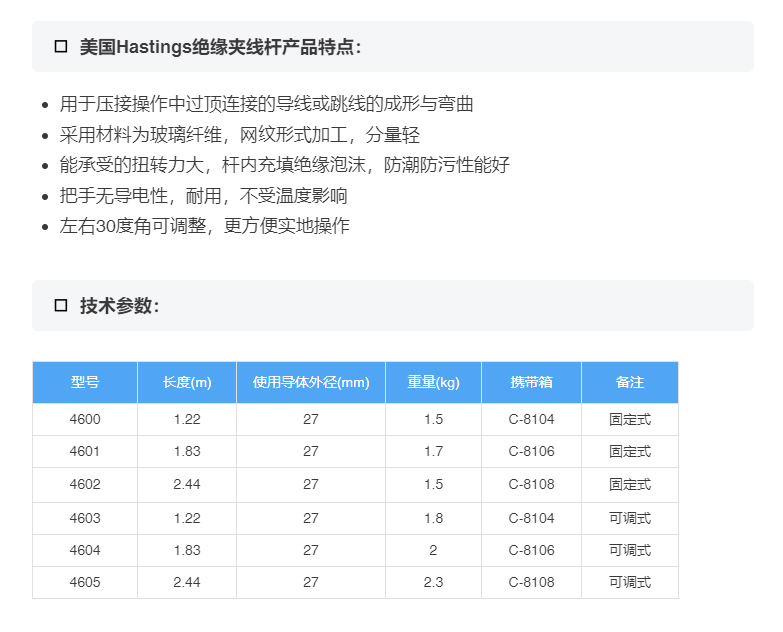The width and height of the screenshot is (783, 632).
Task: Click weight 1.5 in row 4600
Action: click(x=433, y=419)
